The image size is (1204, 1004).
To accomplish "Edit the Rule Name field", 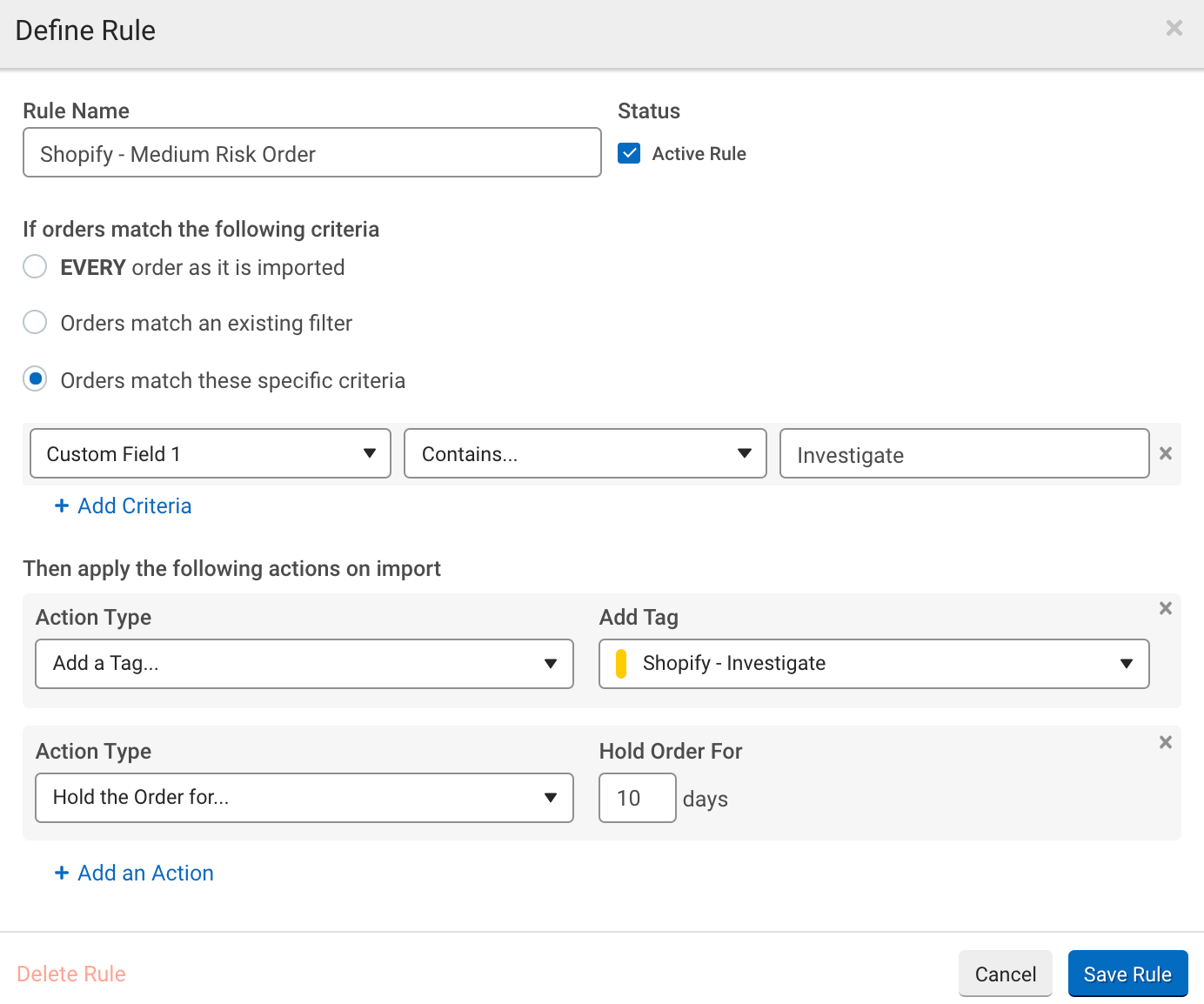I will 312,152.
